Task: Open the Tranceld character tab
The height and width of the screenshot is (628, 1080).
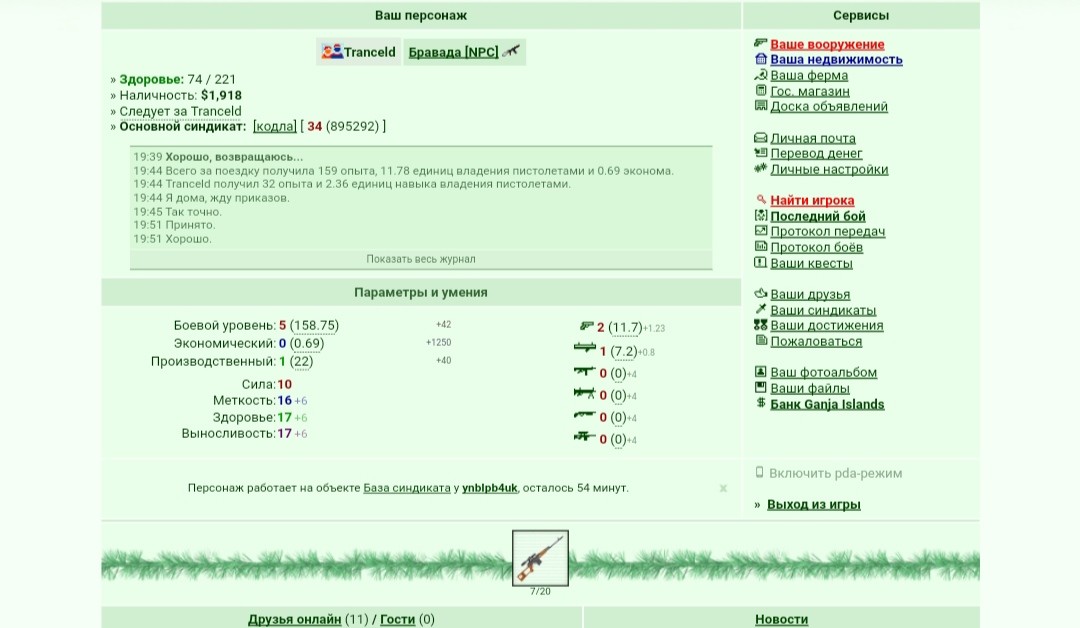Action: pyautogui.click(x=359, y=52)
